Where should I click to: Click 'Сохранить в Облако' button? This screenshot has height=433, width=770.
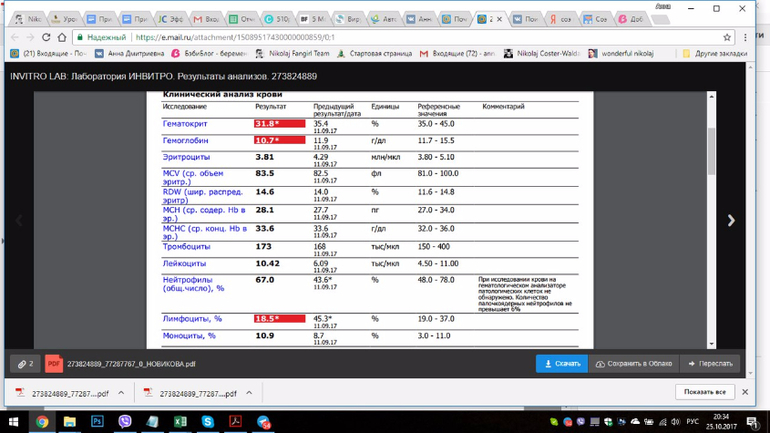(x=634, y=364)
